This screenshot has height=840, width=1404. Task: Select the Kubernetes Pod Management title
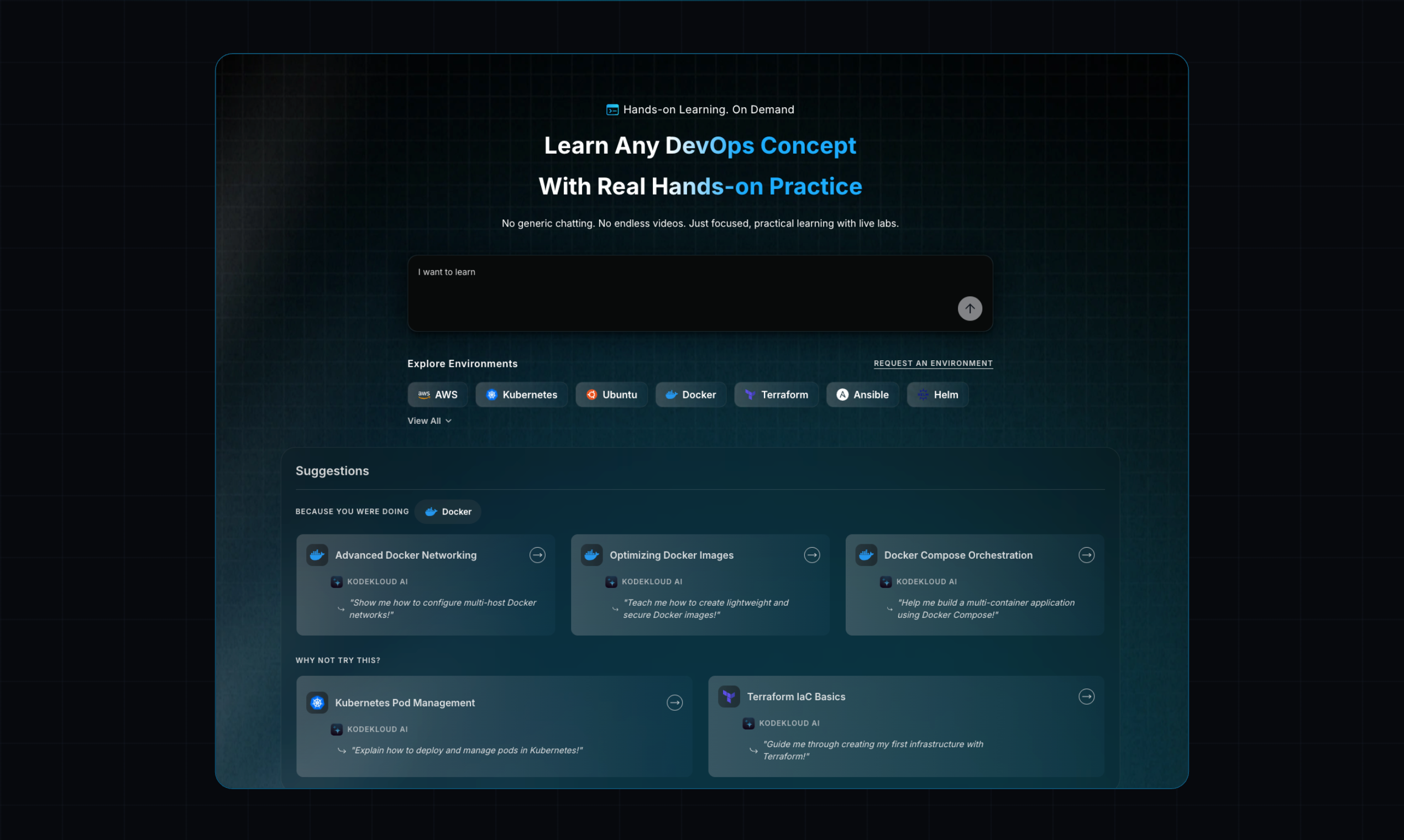[x=405, y=702]
